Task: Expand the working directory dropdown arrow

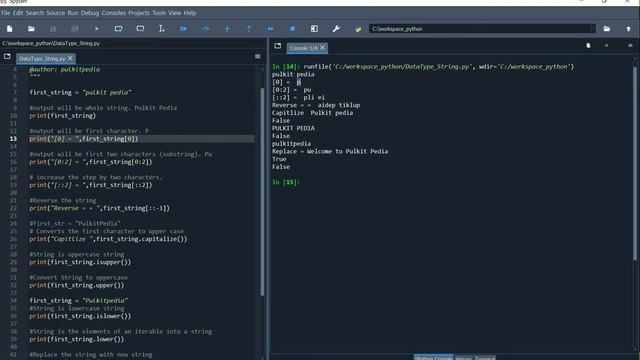Action: 593,29
